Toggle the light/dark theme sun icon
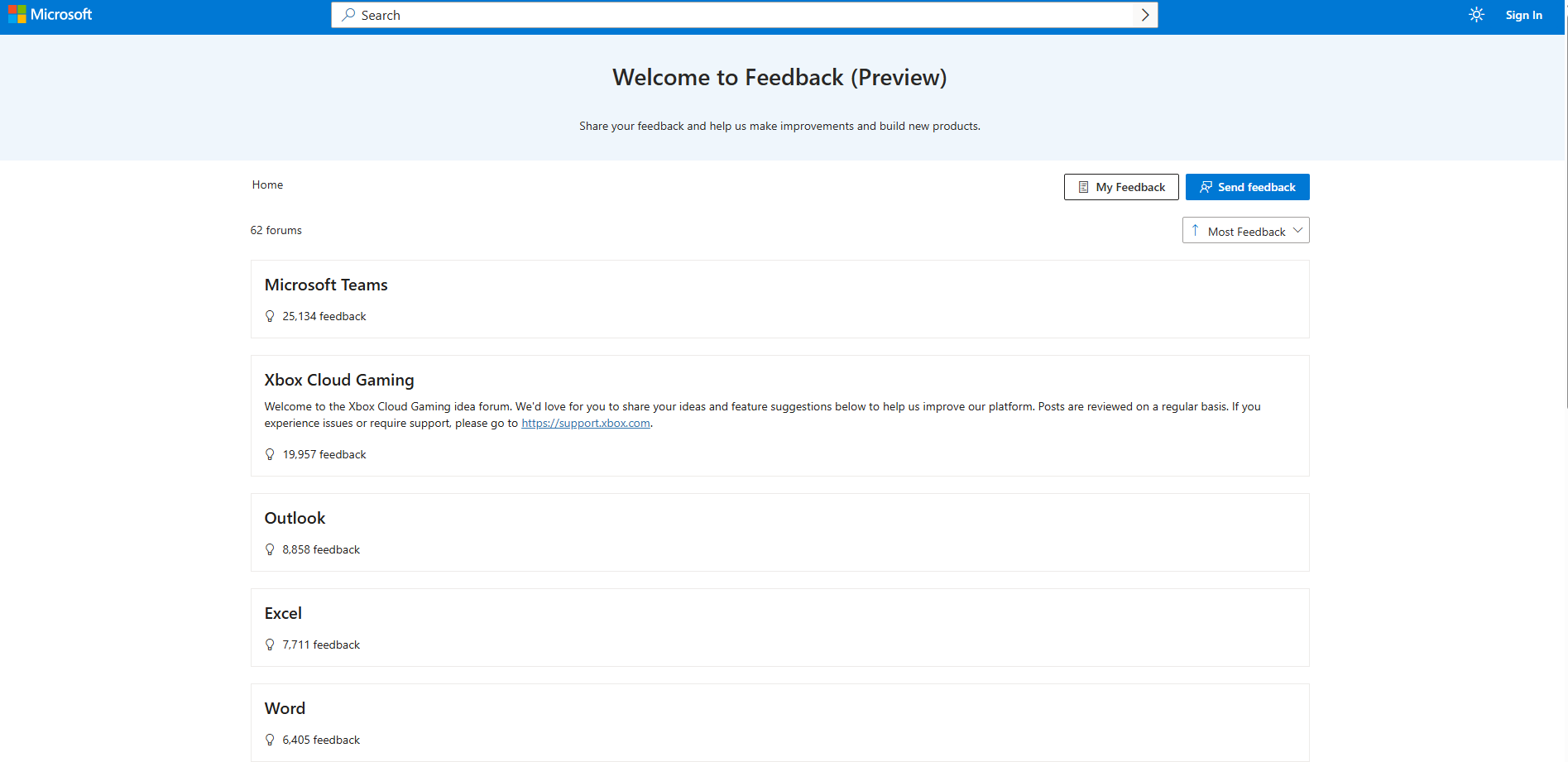This screenshot has height=762, width=1568. click(x=1476, y=15)
